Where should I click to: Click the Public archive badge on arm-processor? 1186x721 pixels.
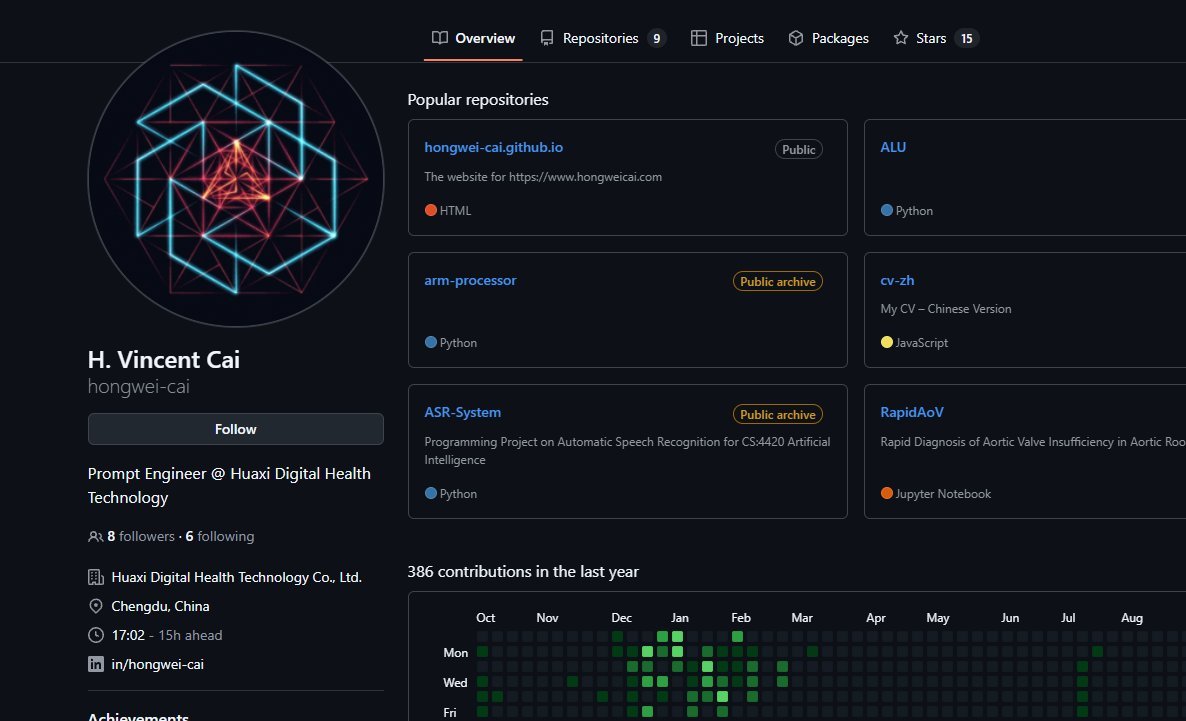tap(778, 281)
